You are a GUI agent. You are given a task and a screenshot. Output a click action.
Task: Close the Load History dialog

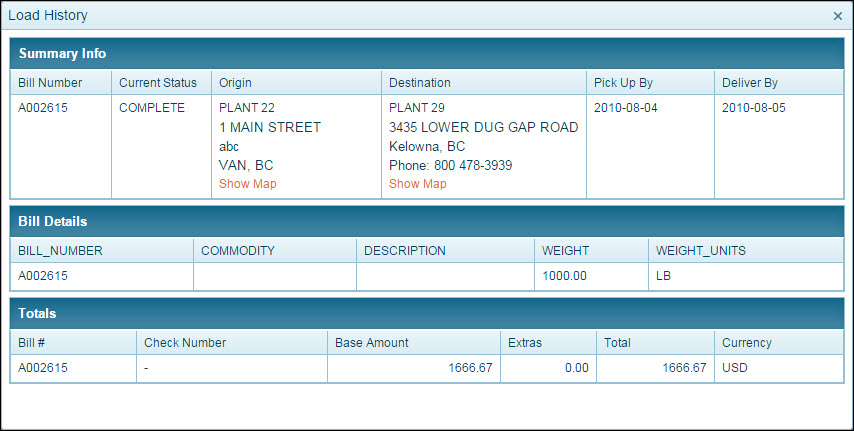tap(838, 16)
